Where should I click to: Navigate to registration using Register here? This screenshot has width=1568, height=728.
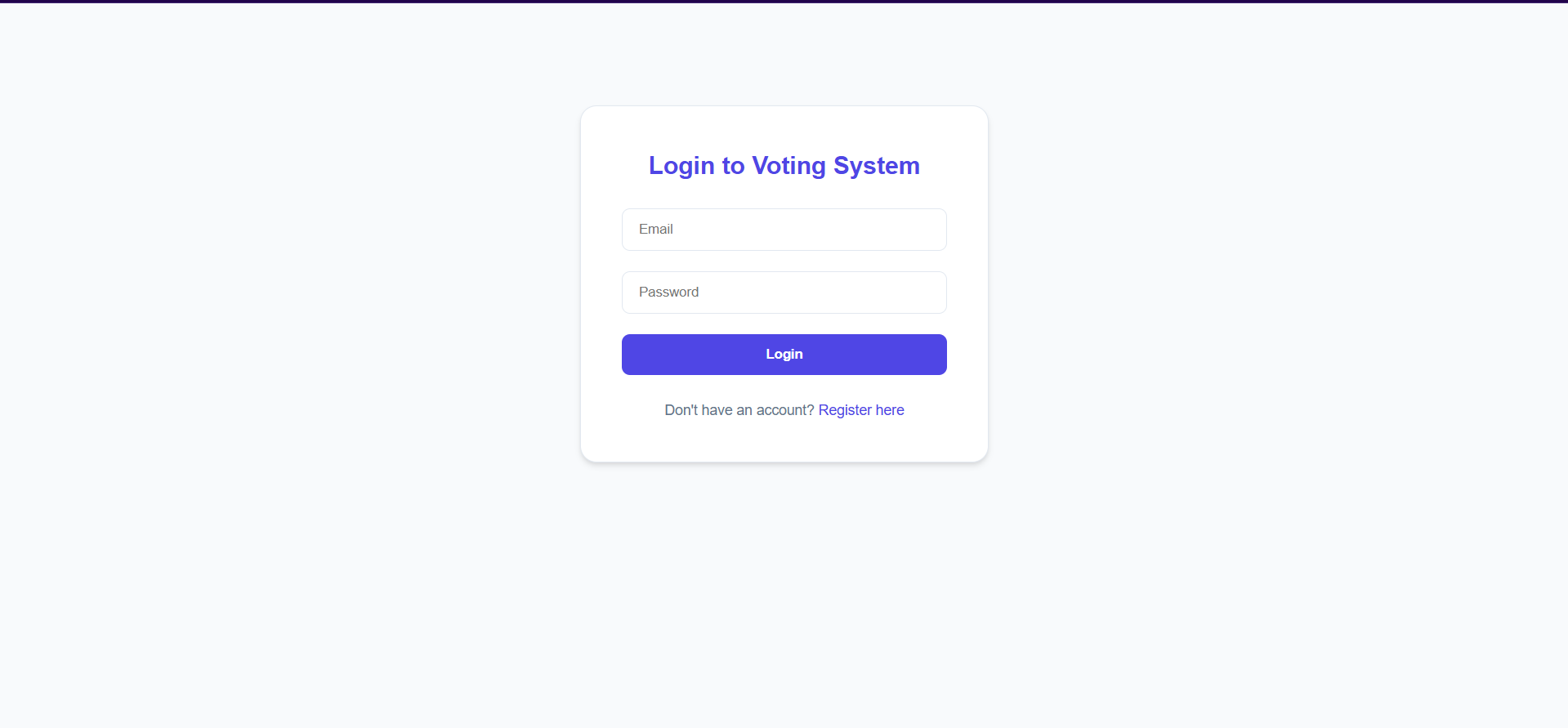(861, 410)
